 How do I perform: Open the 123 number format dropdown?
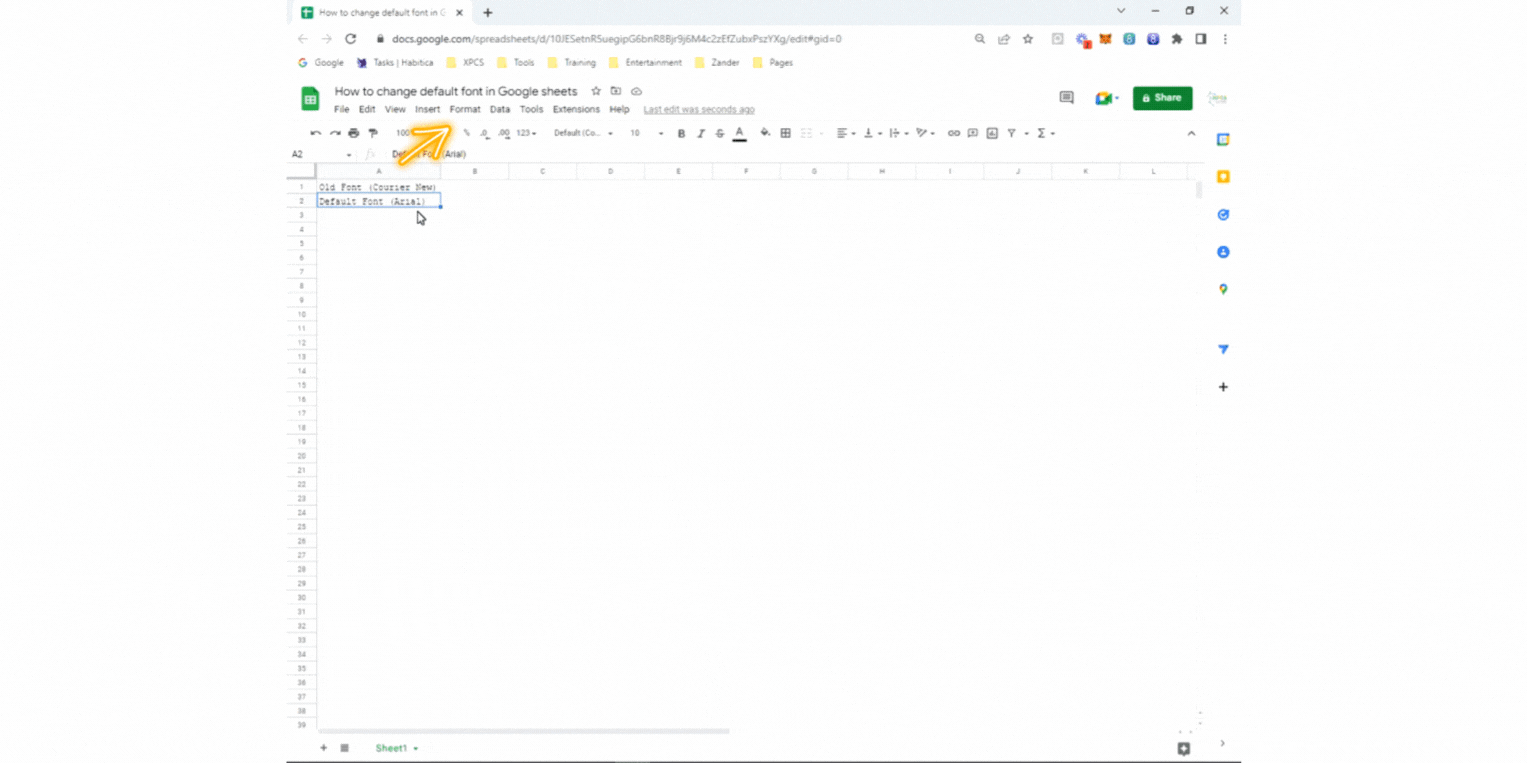(524, 132)
